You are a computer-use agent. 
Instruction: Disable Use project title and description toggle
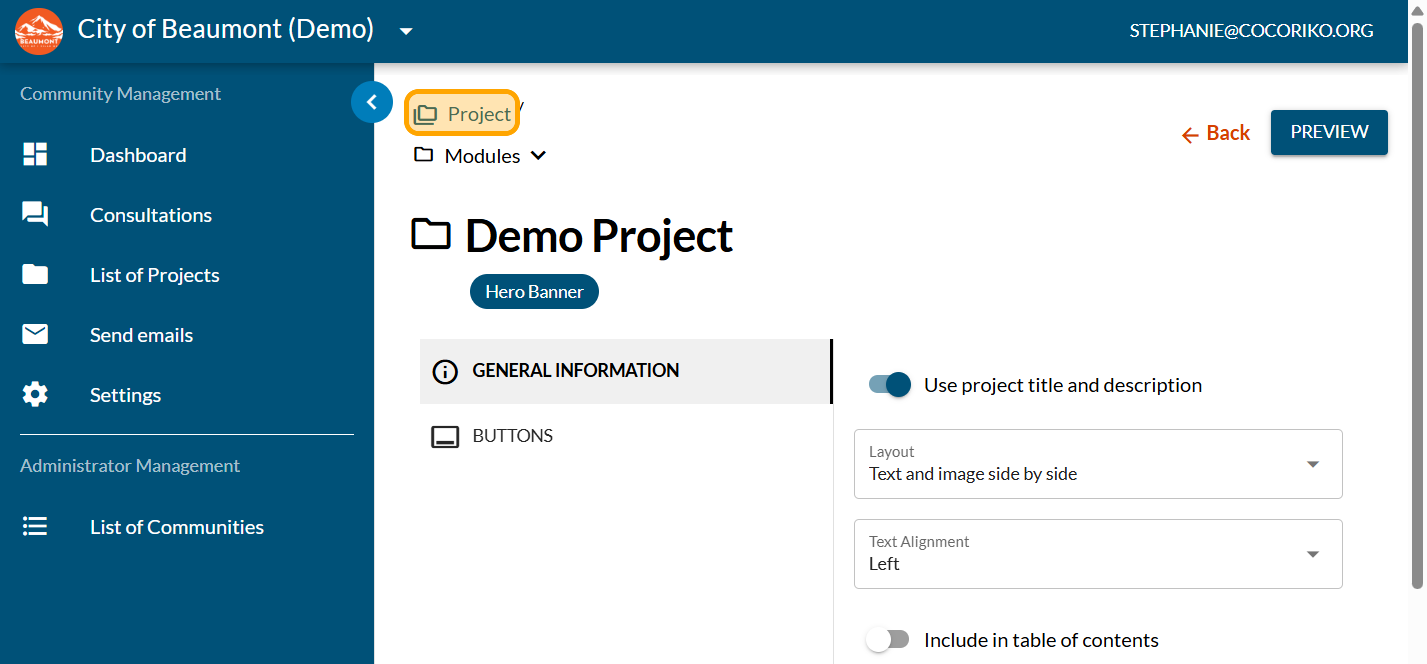tap(890, 385)
